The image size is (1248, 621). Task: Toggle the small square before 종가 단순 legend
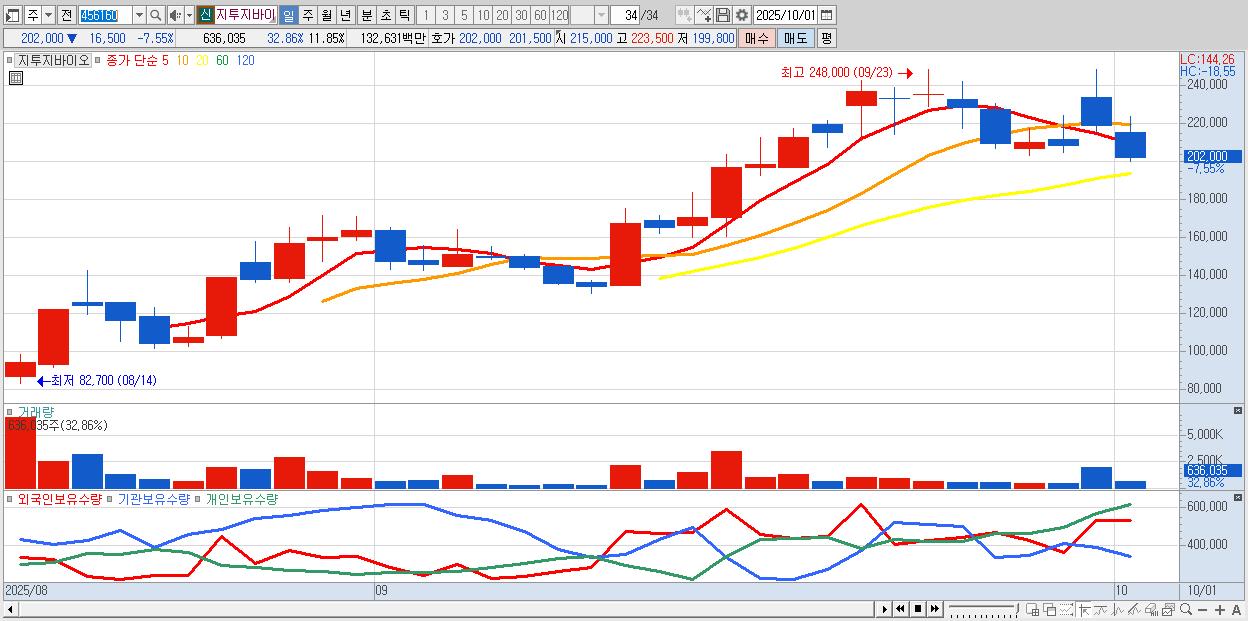coord(98,60)
